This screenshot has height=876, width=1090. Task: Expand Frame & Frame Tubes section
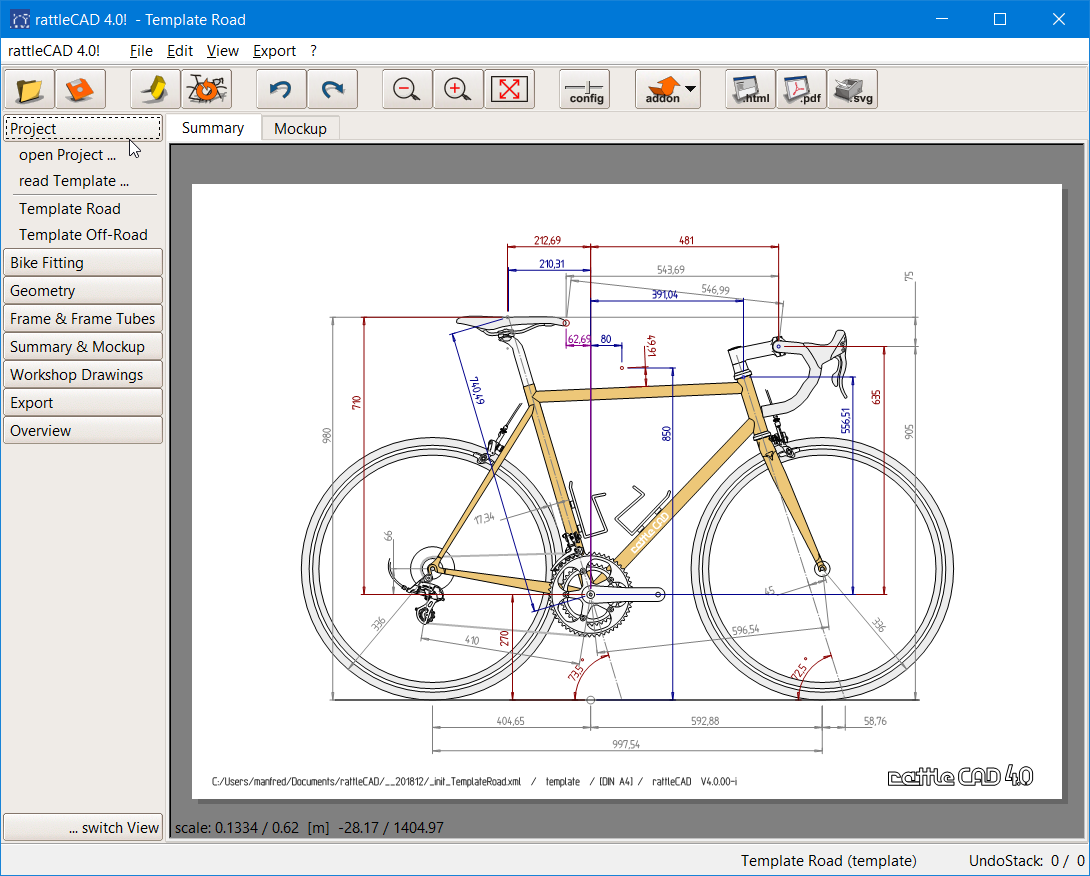[x=83, y=318]
